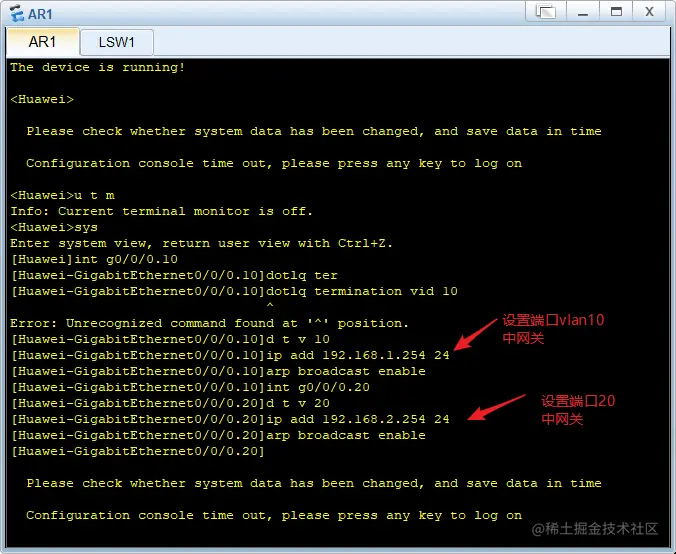The image size is (676, 554).
Task: Click 'Info: Current terminal monitor is off.' line
Action: pos(161,211)
